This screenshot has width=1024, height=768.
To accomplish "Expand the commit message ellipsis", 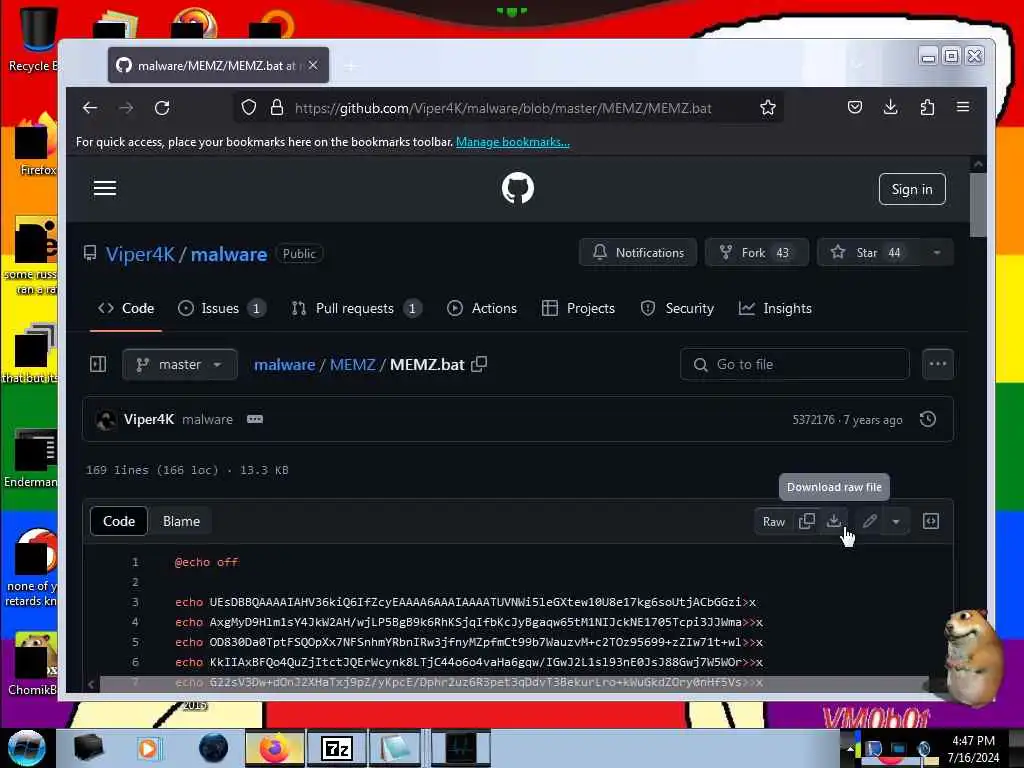I will (x=255, y=419).
